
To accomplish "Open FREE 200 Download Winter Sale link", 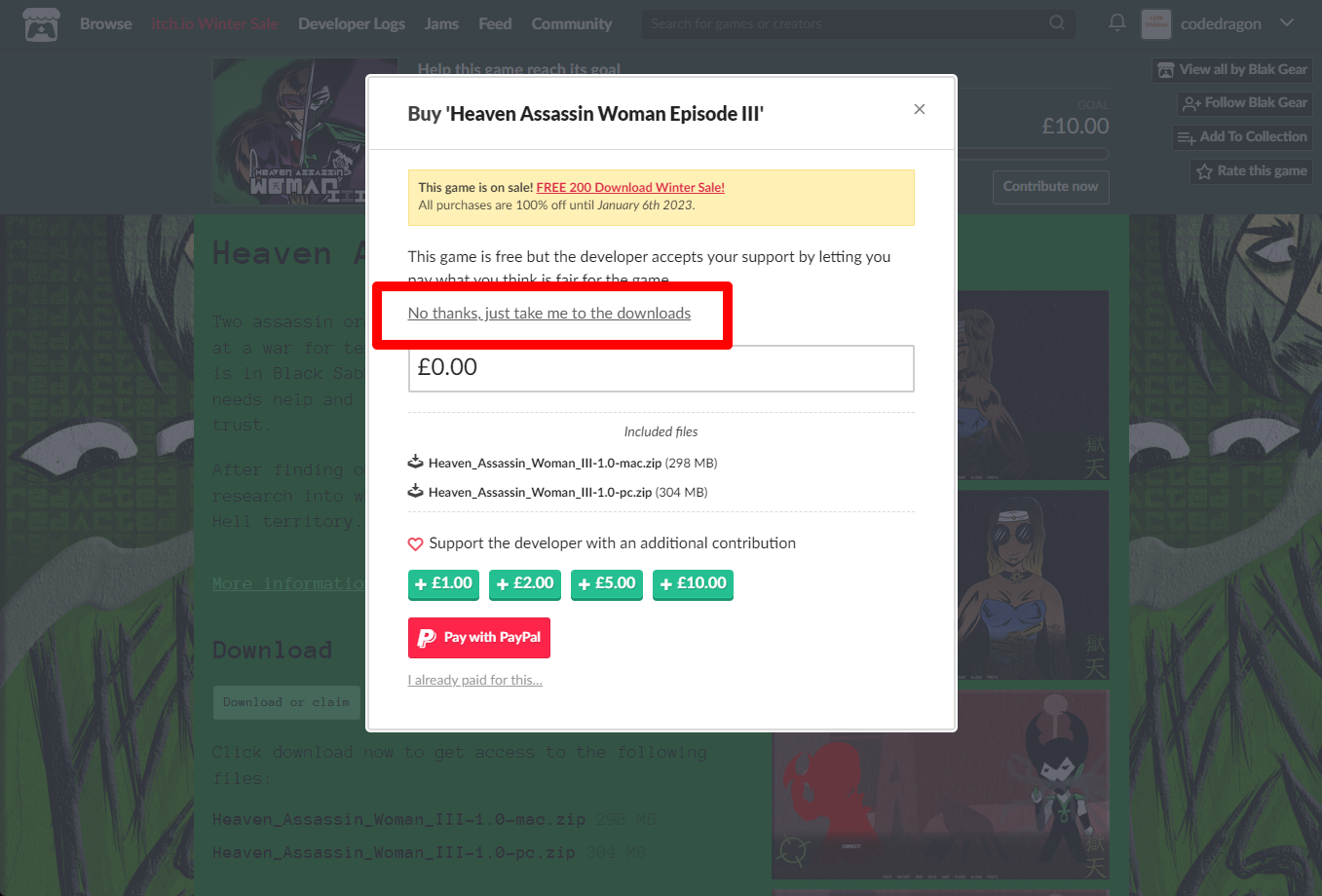I will tap(630, 188).
